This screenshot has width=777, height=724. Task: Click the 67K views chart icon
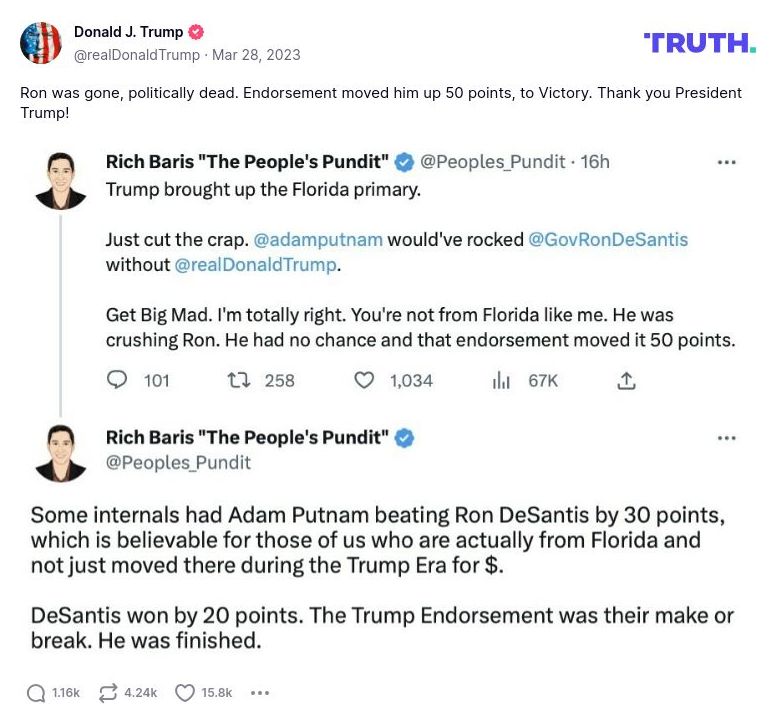(x=501, y=380)
